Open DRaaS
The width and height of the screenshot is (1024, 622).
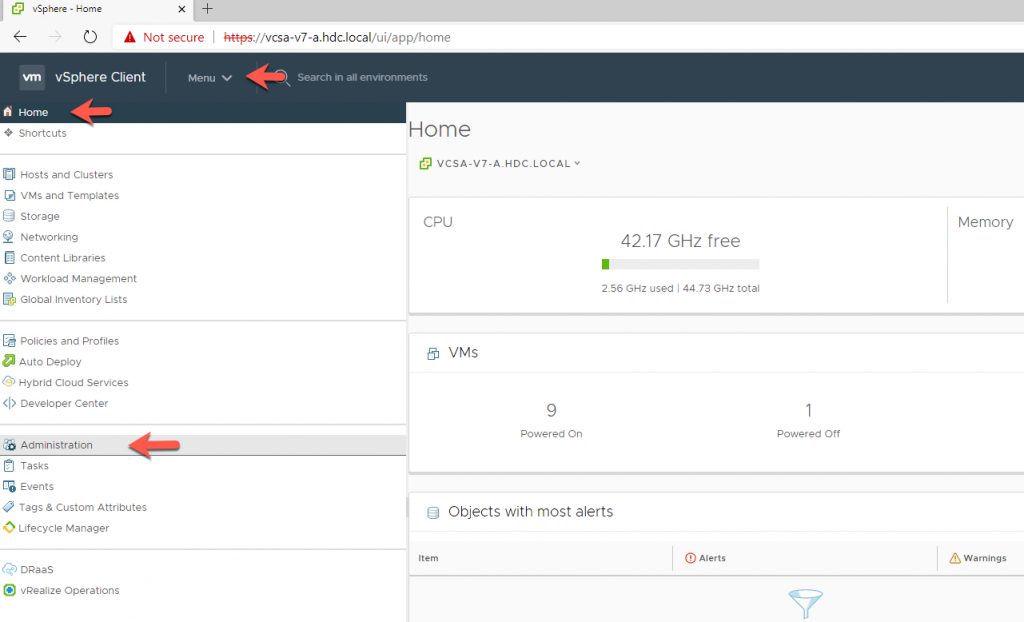click(37, 570)
